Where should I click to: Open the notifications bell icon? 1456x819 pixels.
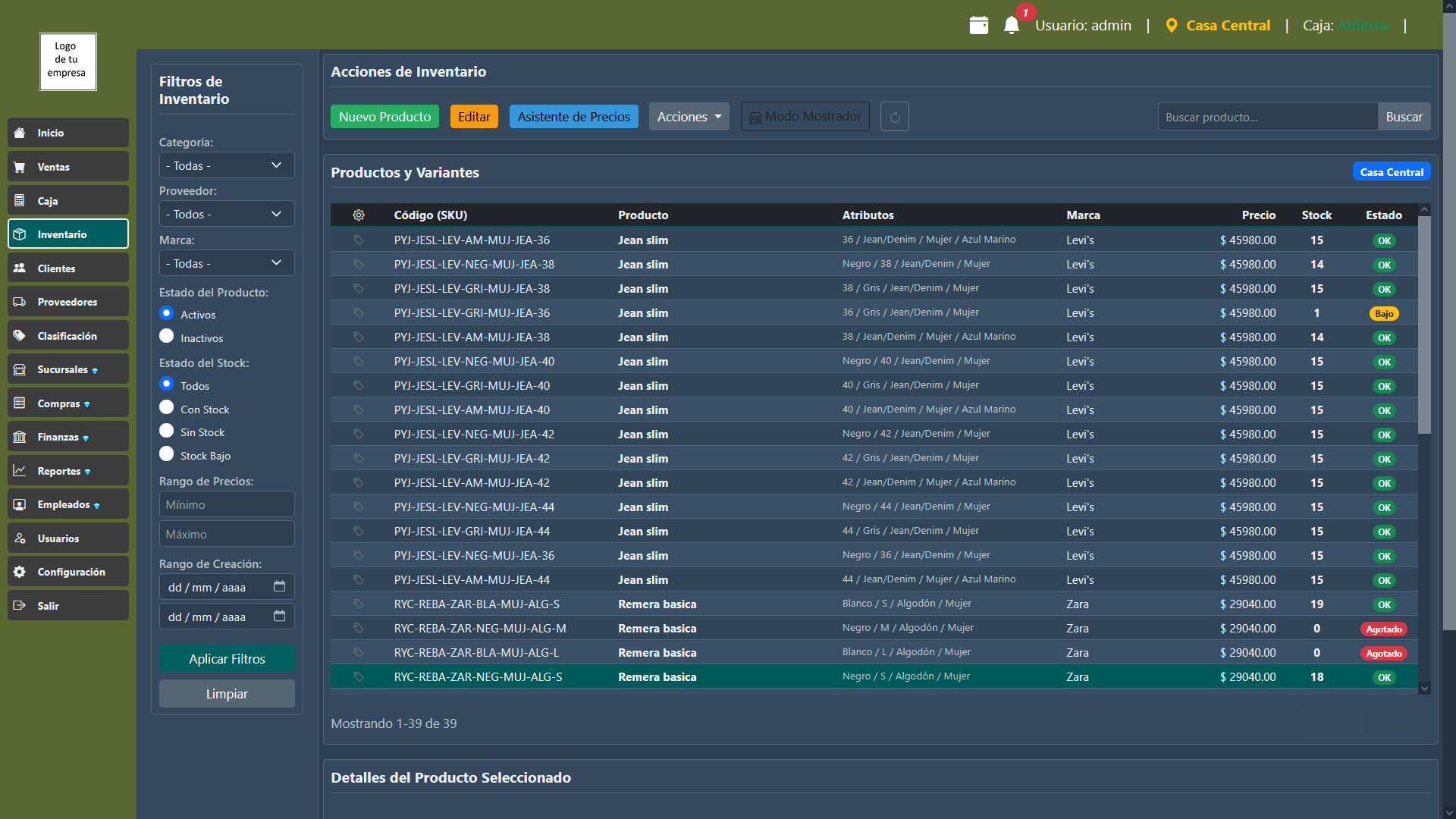pyautogui.click(x=1012, y=25)
